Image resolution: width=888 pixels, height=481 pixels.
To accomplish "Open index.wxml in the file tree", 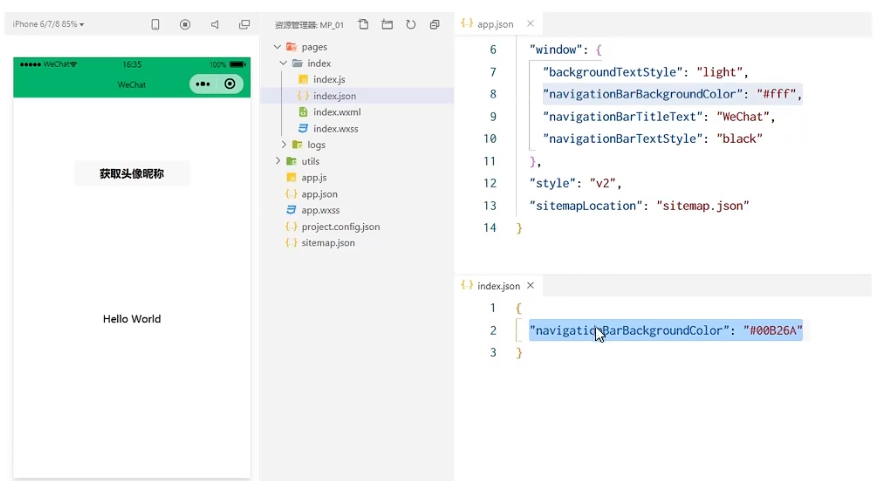I will 336,112.
